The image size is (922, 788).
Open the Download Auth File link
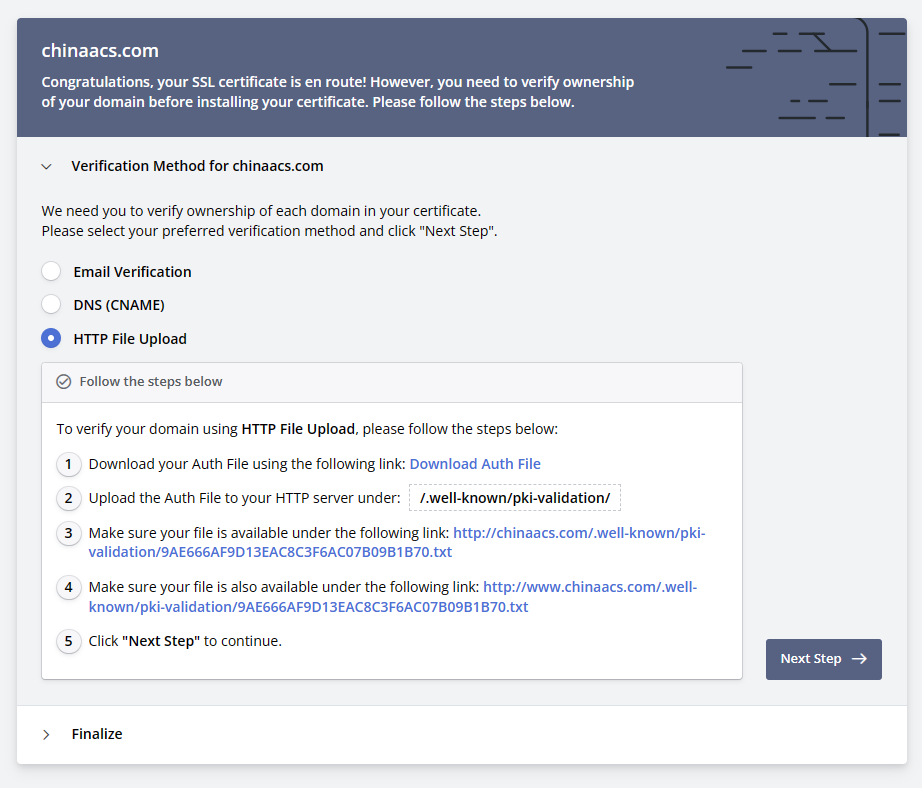[x=475, y=464]
